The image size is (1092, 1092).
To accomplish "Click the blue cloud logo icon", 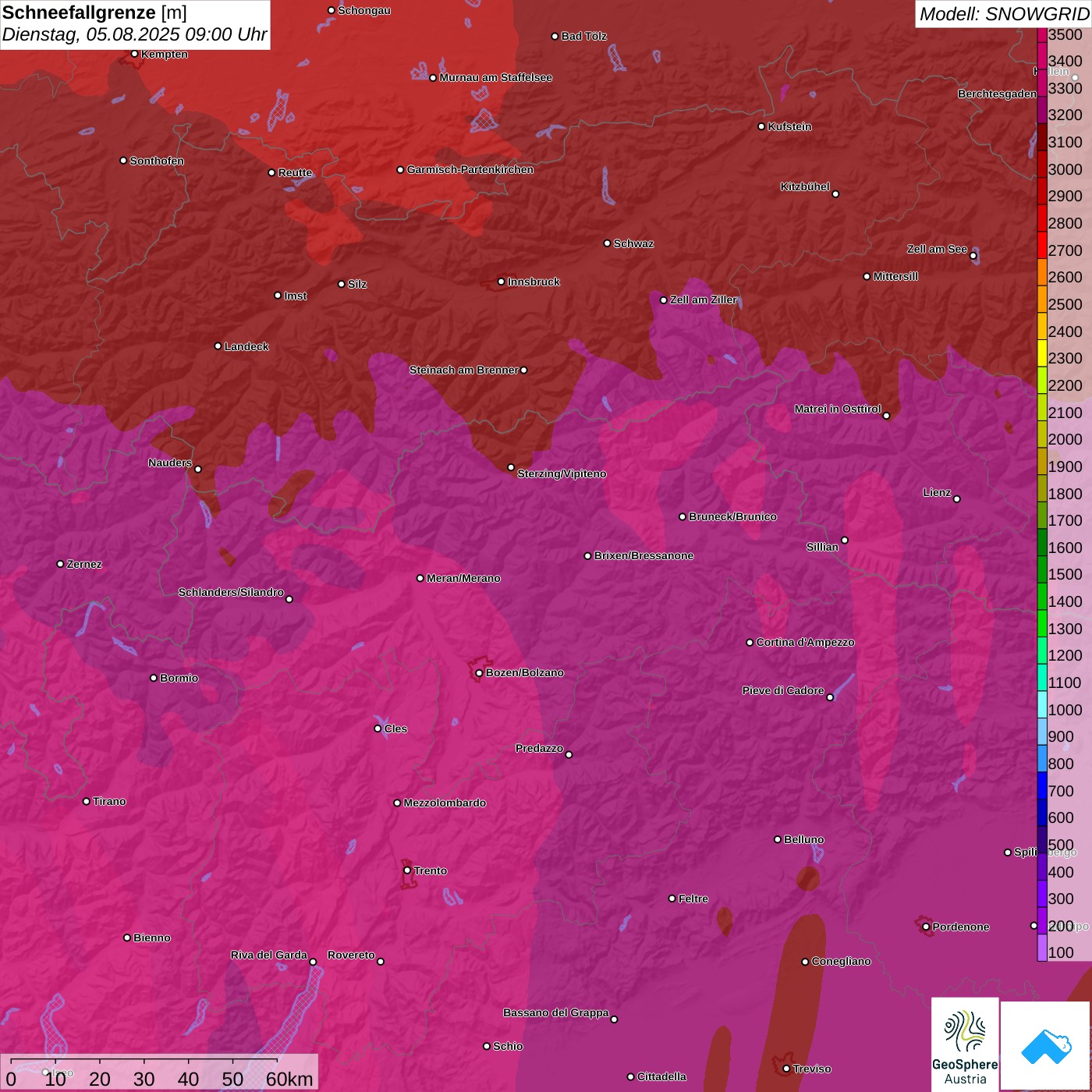I will [x=1045, y=1047].
